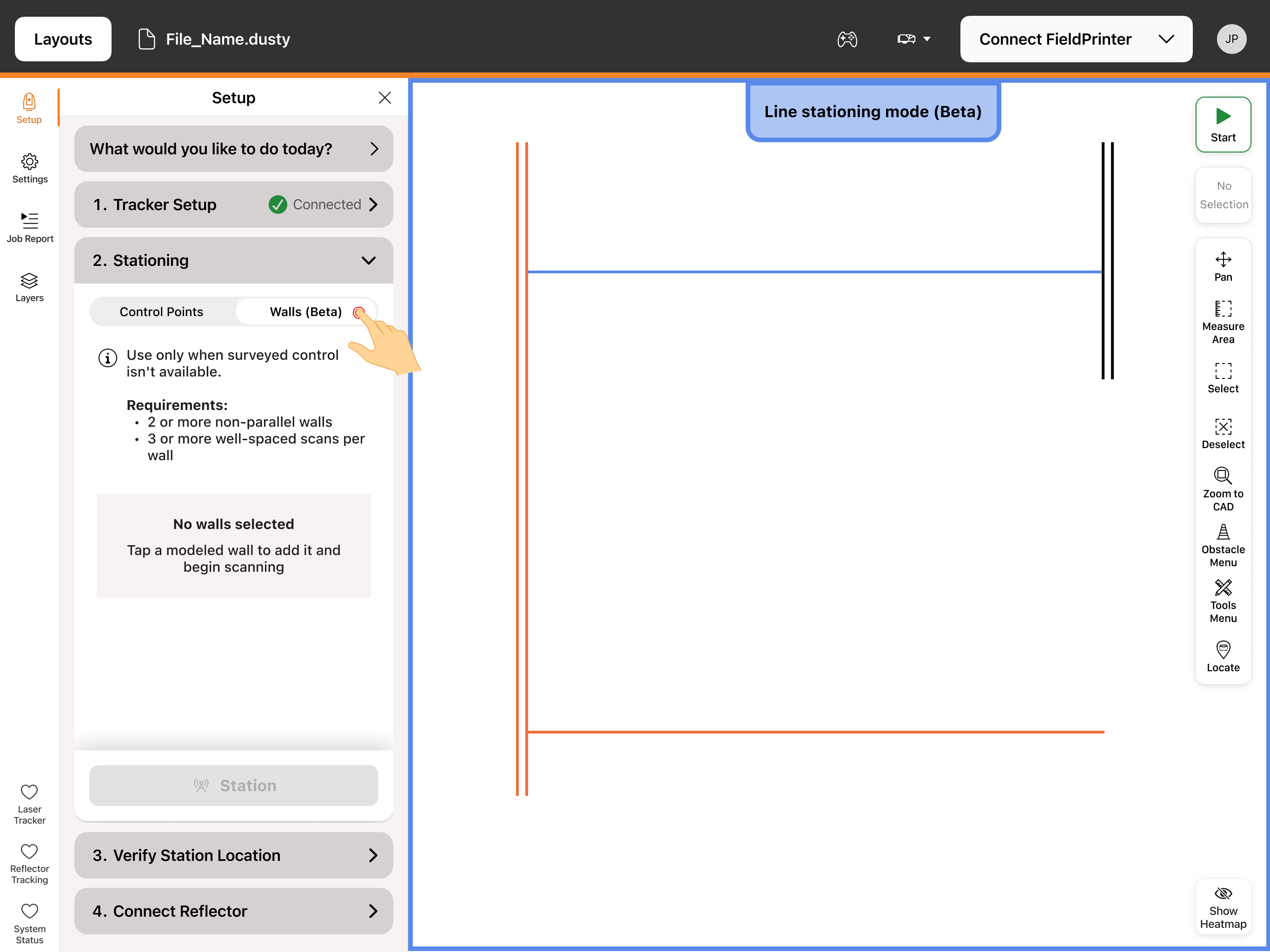The image size is (1270, 952).
Task: Click the info icon beside usage note
Action: point(108,358)
